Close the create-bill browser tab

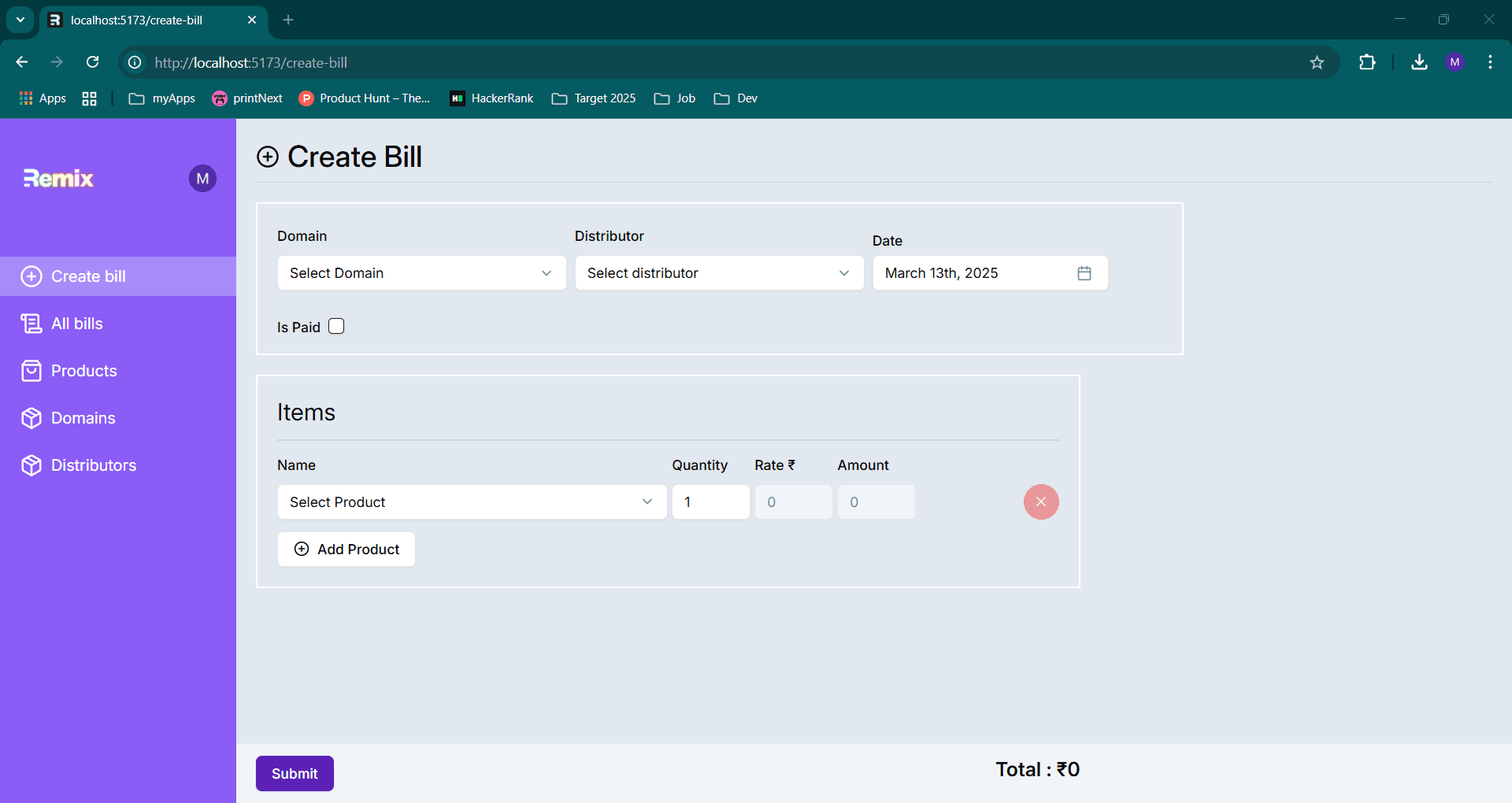tap(252, 20)
